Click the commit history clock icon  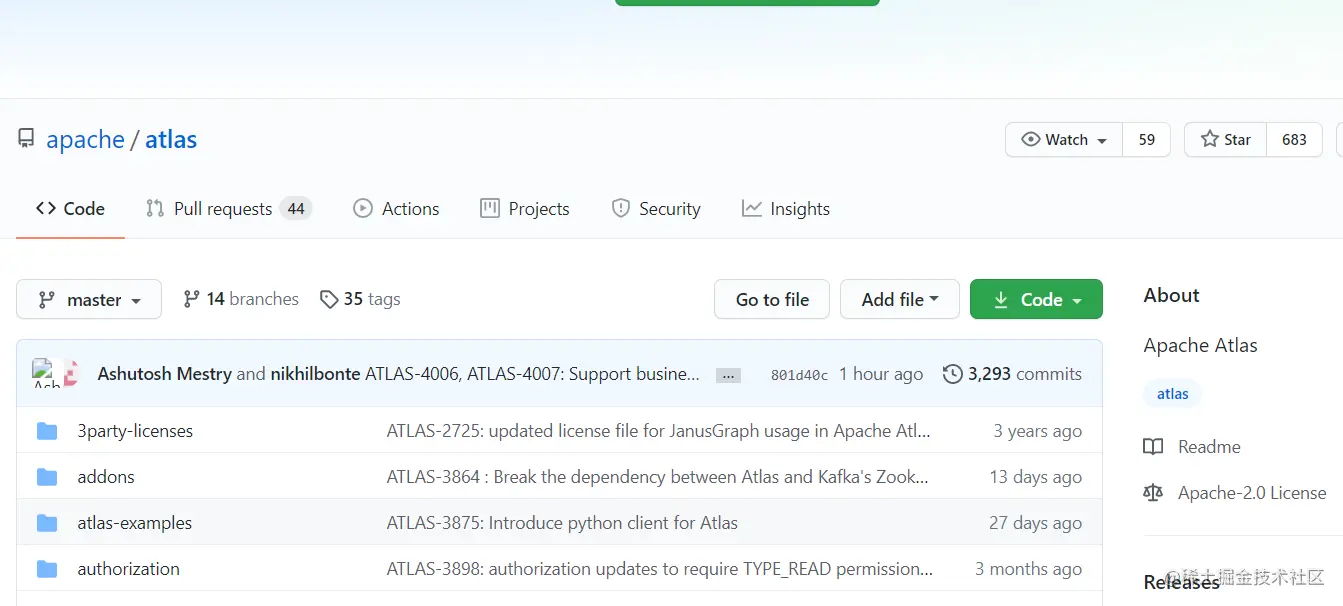click(x=953, y=374)
